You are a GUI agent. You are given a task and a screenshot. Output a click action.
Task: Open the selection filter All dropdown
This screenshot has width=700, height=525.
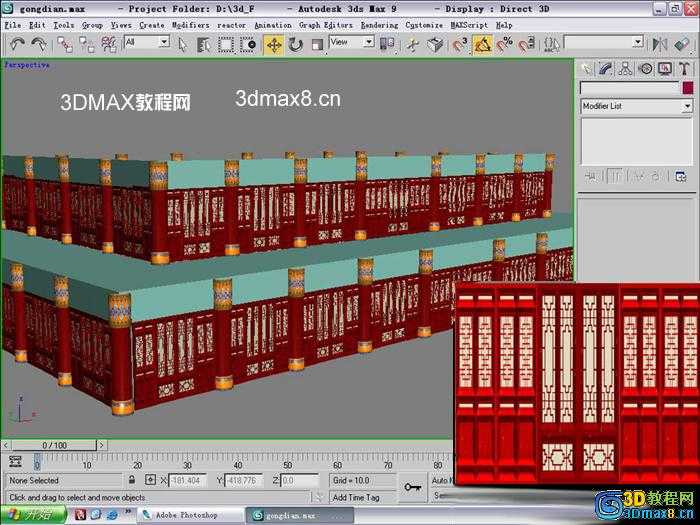pos(147,42)
